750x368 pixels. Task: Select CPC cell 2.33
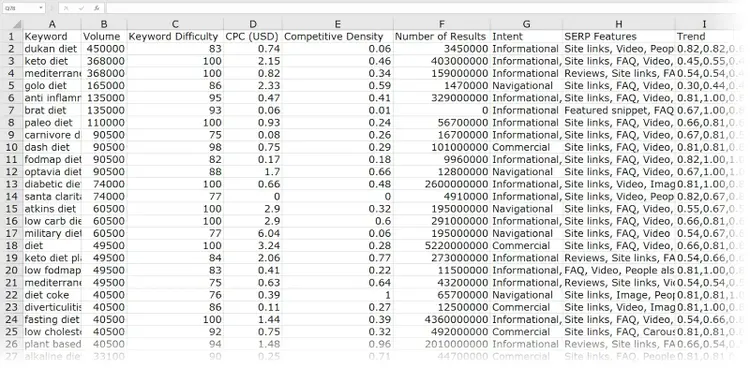pos(253,86)
